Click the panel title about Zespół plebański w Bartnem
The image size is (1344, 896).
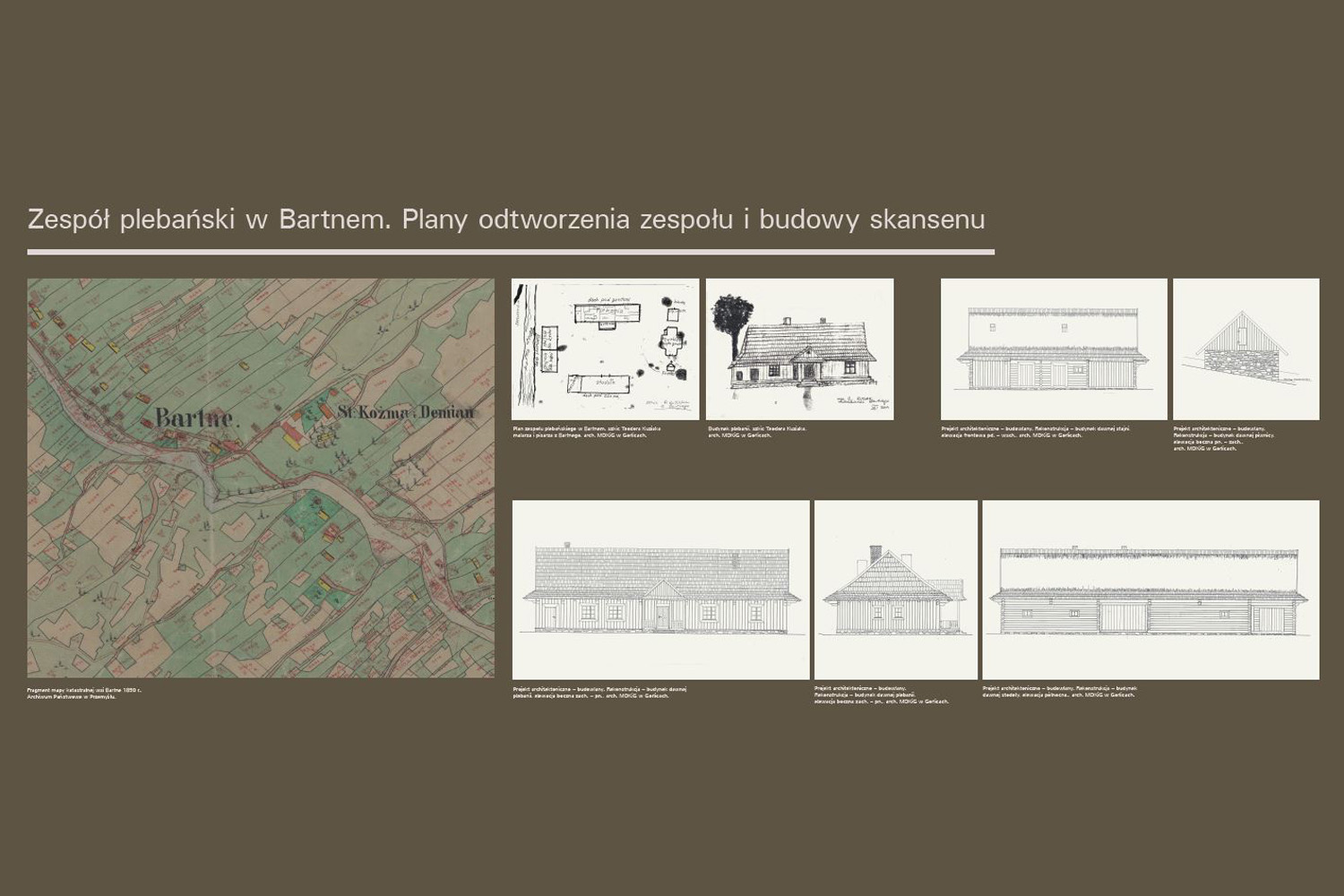coord(506,220)
